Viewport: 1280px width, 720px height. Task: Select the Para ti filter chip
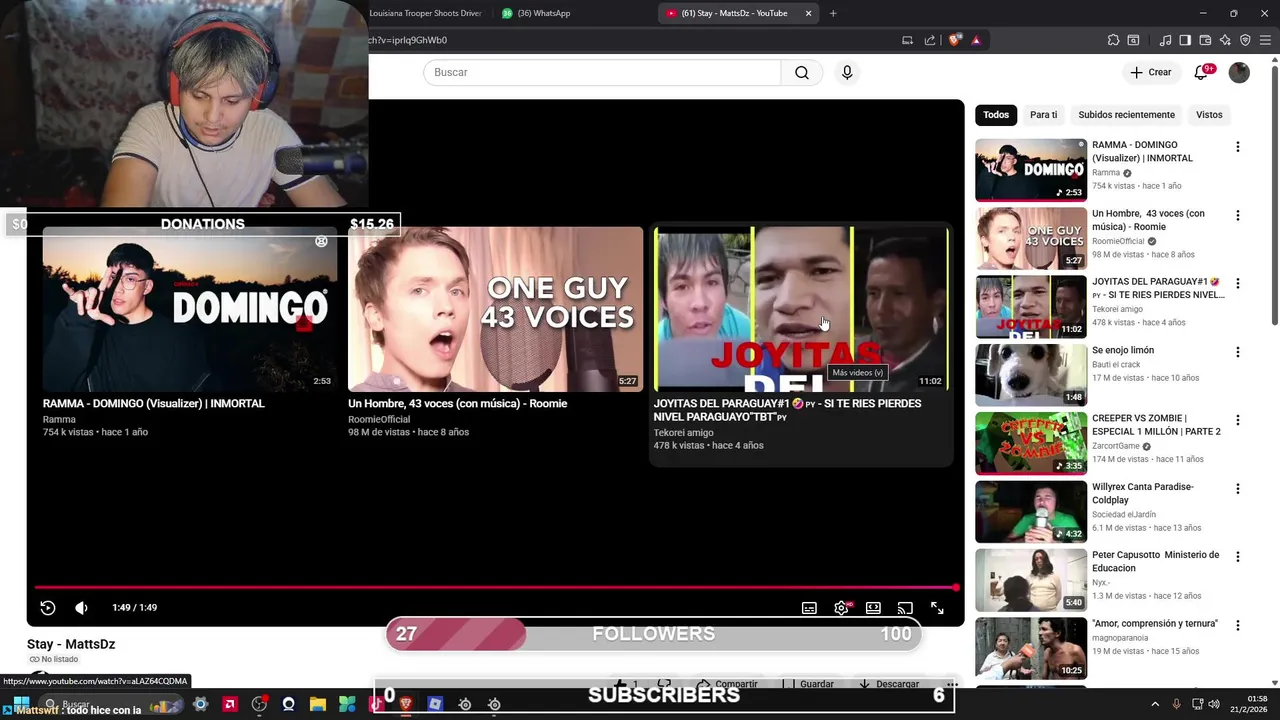1043,115
